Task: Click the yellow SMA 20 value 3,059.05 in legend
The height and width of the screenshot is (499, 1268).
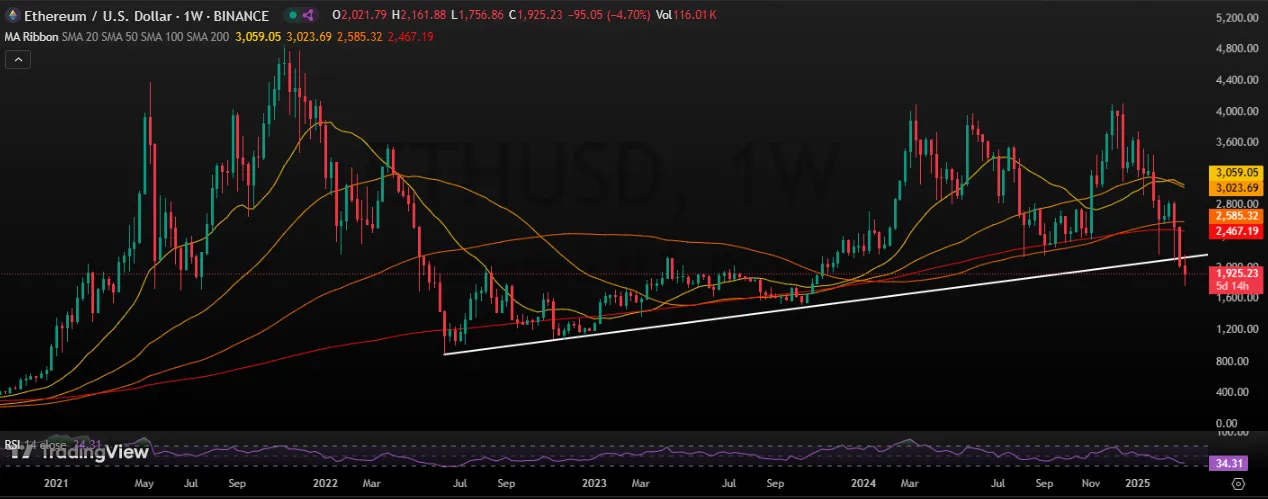Action: (256, 37)
